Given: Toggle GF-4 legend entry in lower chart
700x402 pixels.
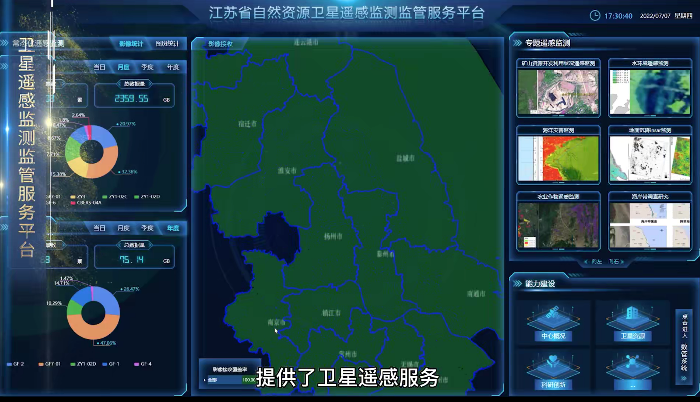Looking at the screenshot, I should (x=143, y=364).
